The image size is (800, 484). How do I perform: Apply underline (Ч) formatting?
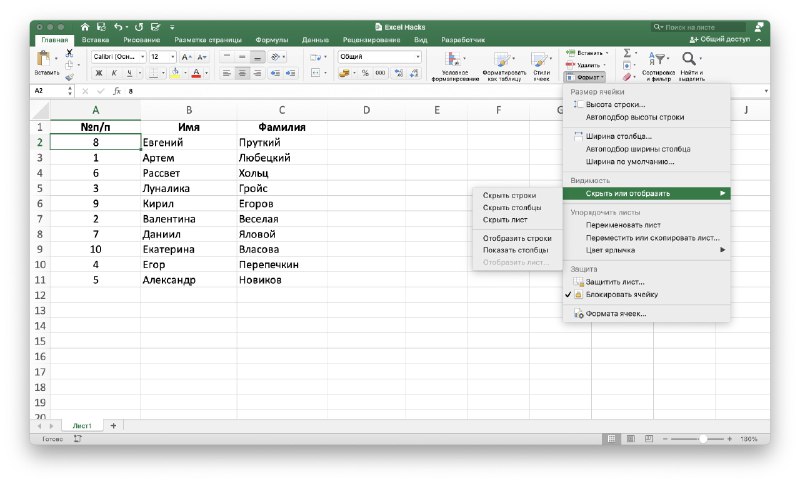[129, 73]
